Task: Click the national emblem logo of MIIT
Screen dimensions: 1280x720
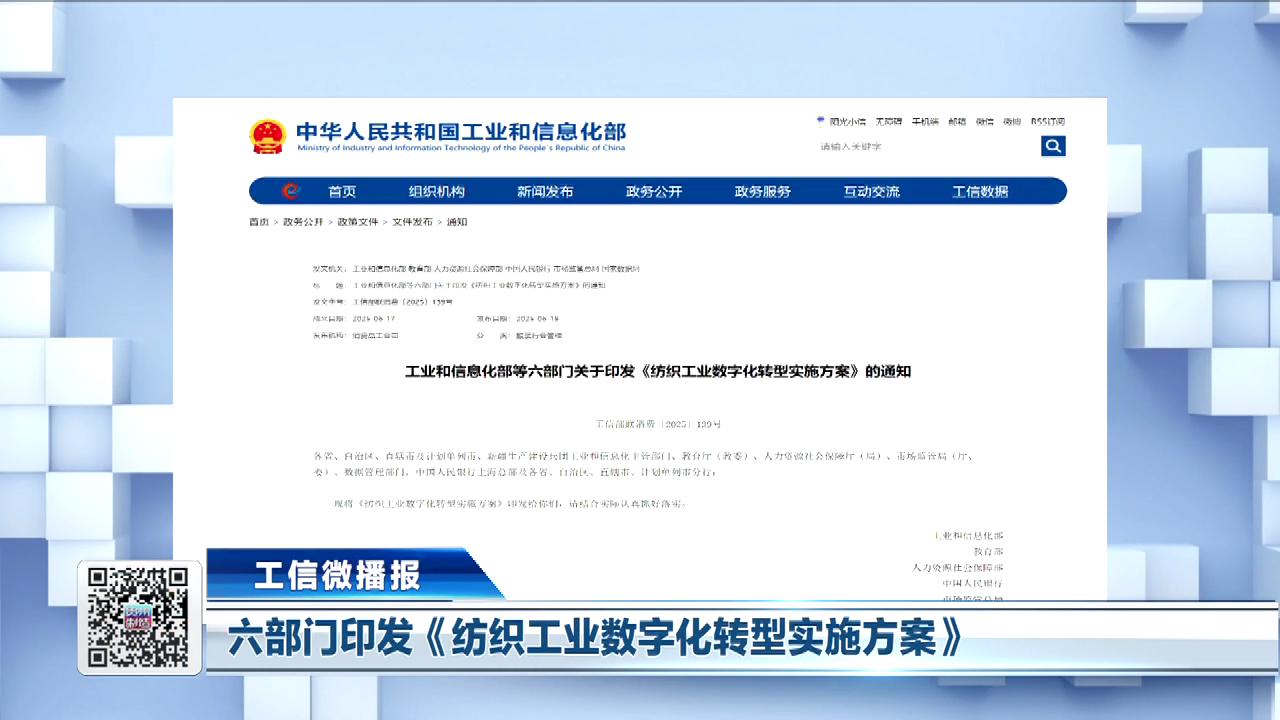Action: click(268, 137)
